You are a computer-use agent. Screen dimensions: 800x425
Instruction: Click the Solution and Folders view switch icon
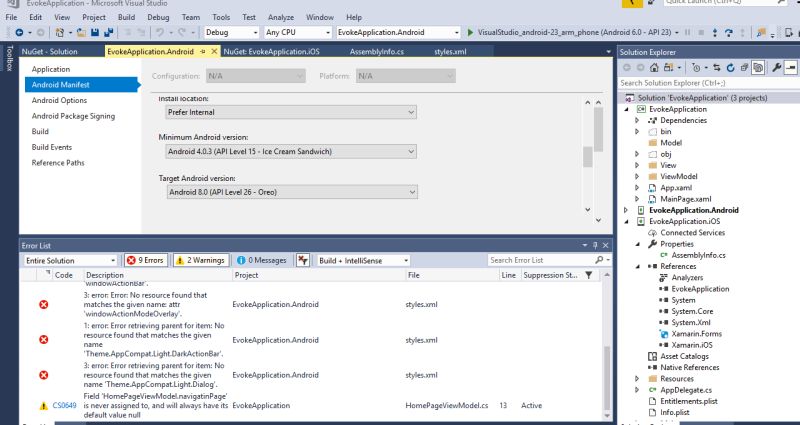point(668,67)
